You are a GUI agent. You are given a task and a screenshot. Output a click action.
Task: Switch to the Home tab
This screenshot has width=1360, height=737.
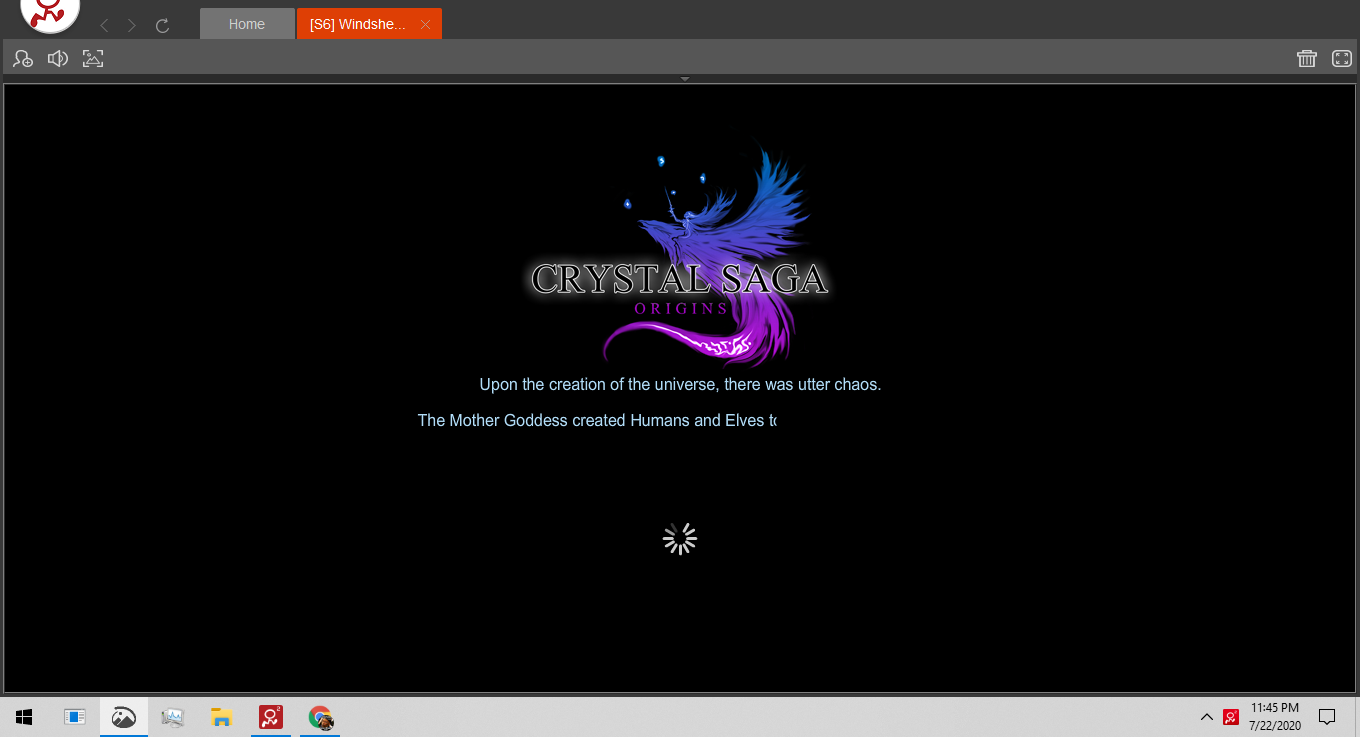(x=247, y=24)
